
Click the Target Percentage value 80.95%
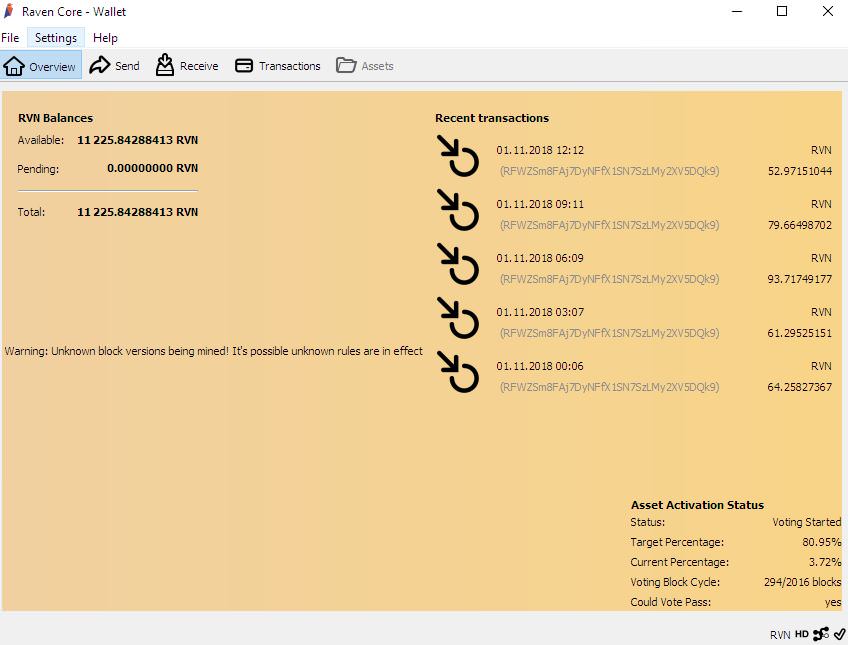[822, 542]
